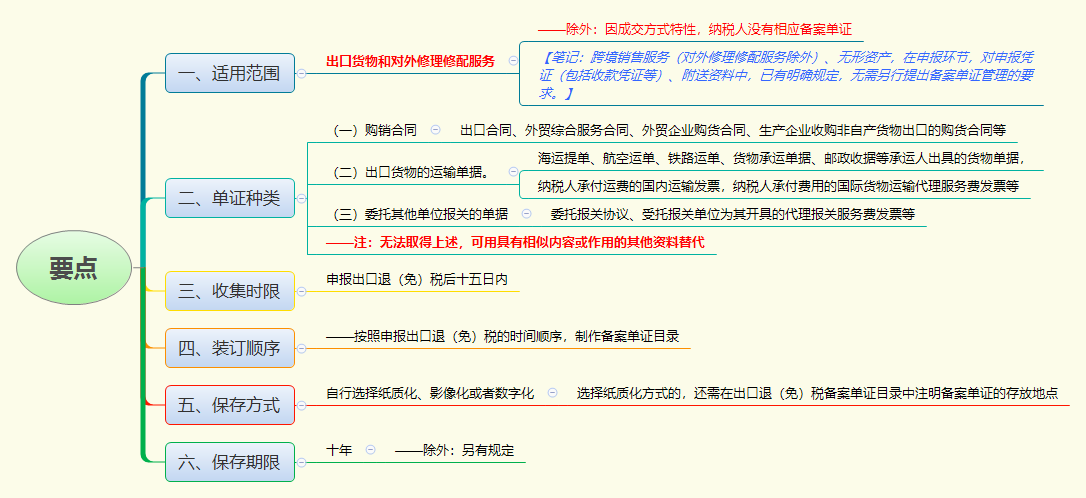Viewport: 1086px width, 498px height.
Task: Collapse the 四、装订顺序 branch
Action: coord(301,348)
